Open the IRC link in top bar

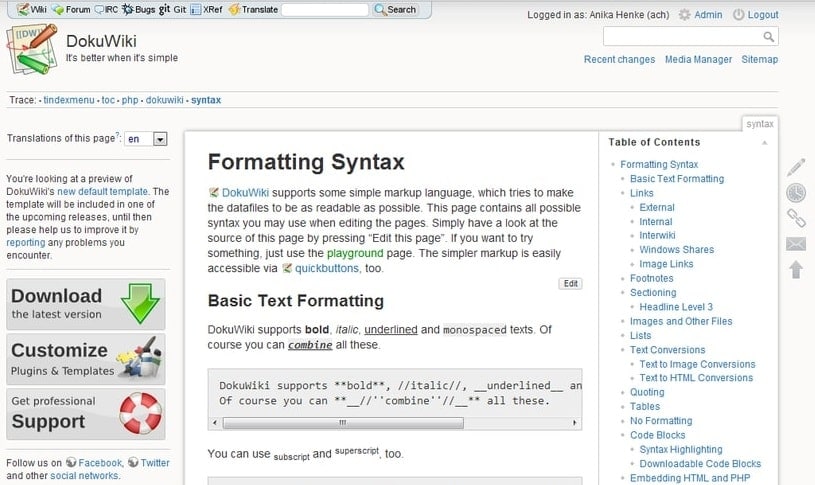[x=107, y=9]
